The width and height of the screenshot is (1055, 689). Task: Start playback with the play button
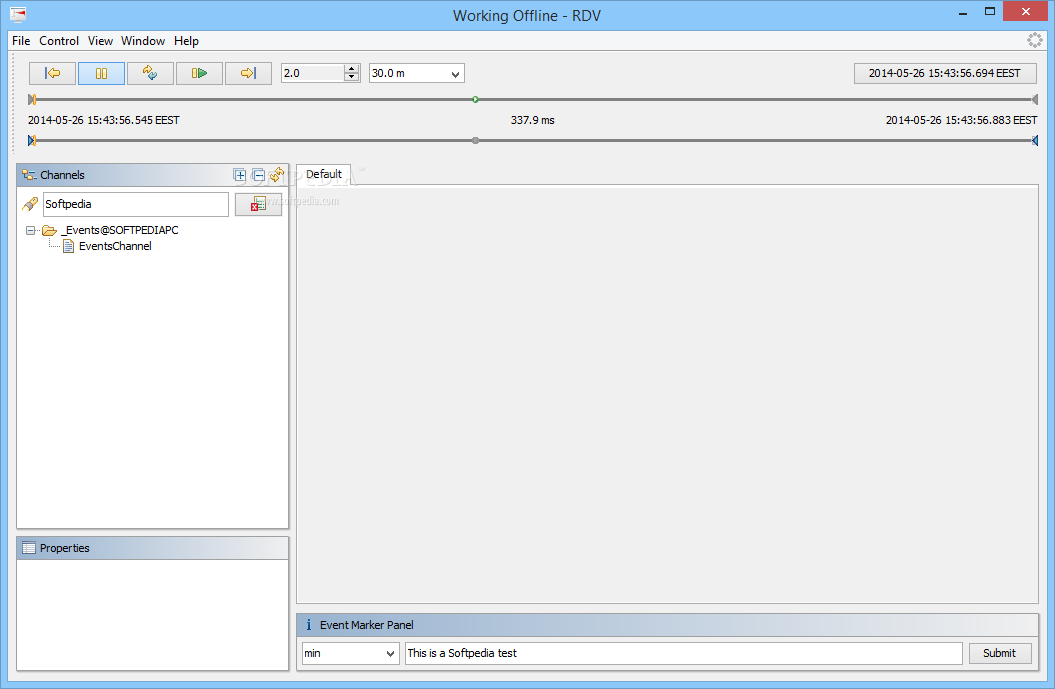[199, 73]
